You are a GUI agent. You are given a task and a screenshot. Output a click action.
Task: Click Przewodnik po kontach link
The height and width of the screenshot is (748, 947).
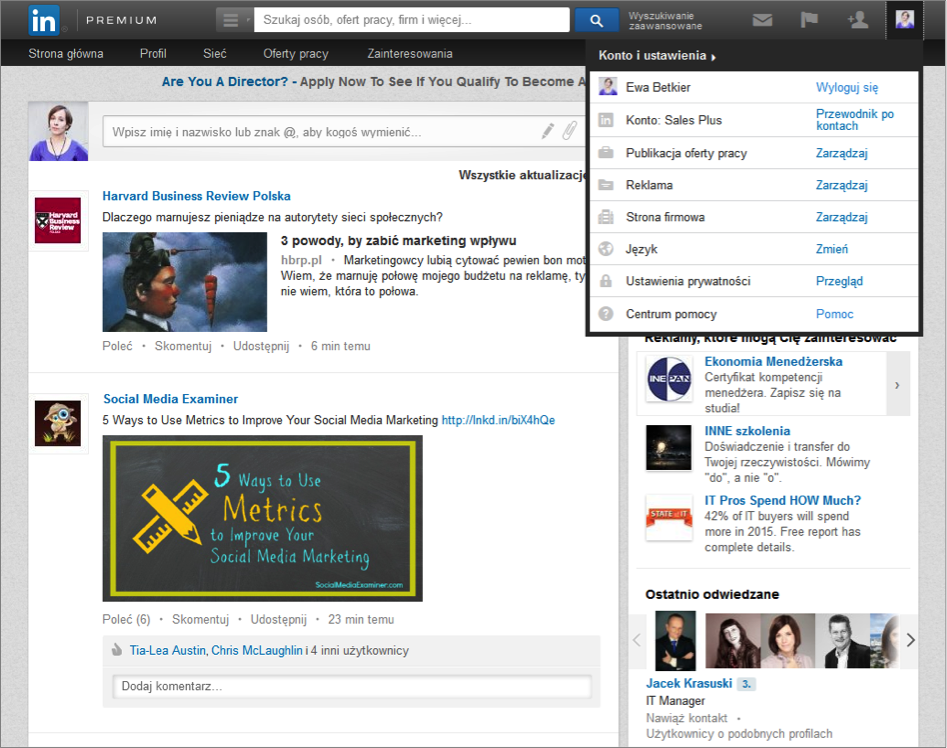click(x=855, y=120)
